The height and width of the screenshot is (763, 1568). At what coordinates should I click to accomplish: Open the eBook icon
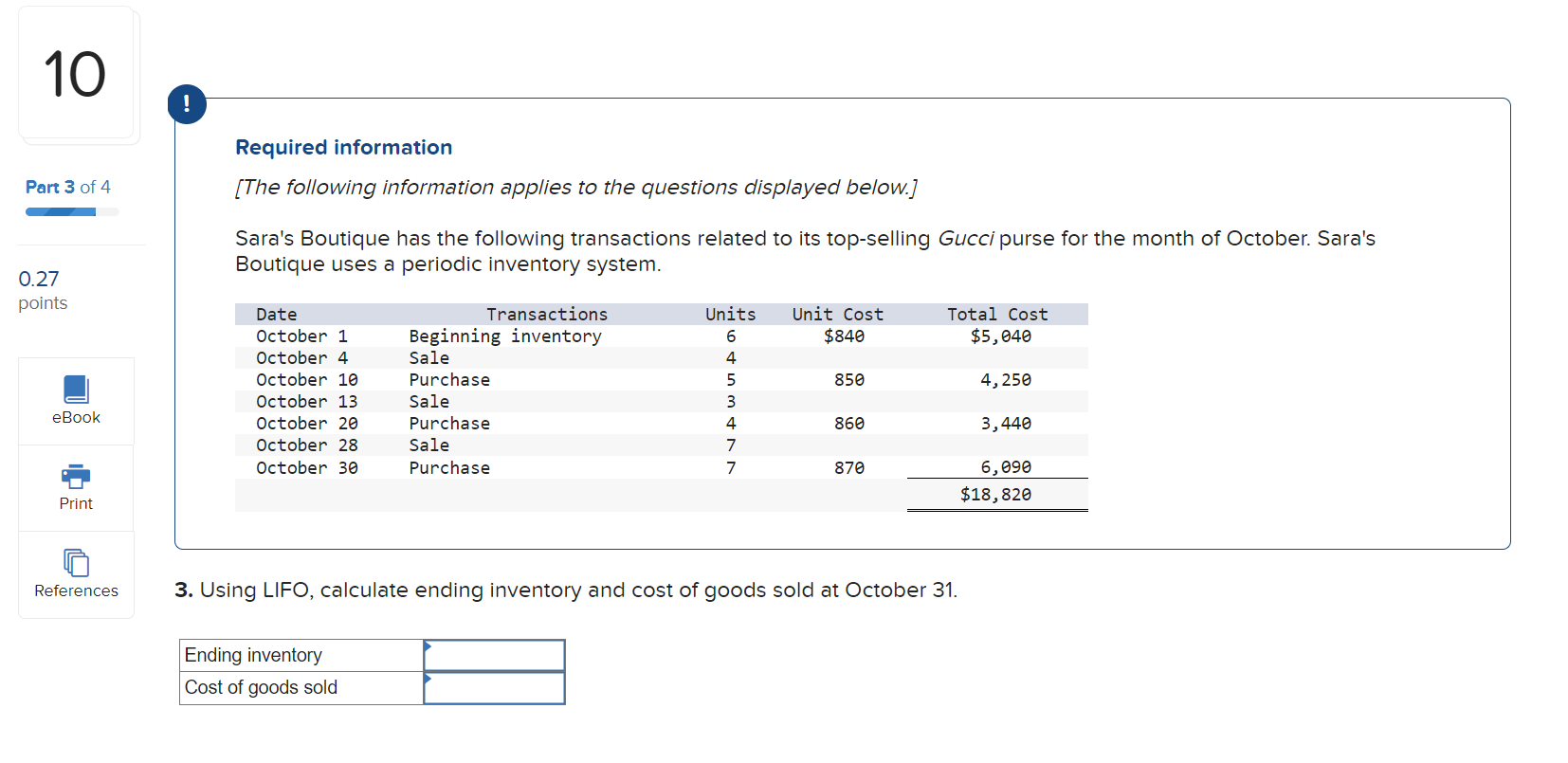point(76,390)
